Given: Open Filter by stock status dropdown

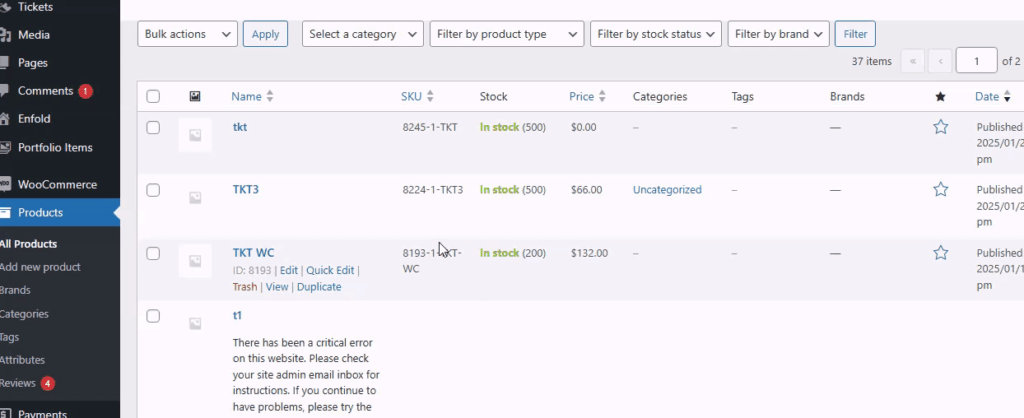Looking at the screenshot, I should click(655, 34).
